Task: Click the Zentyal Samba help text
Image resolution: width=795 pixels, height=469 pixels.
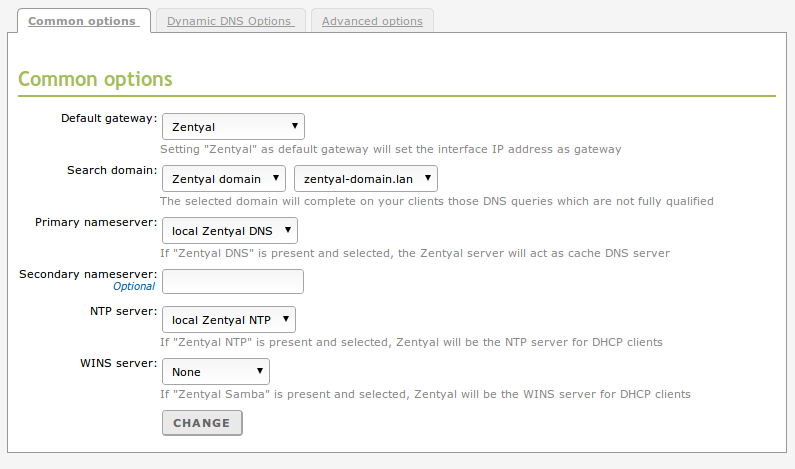Action: [425, 394]
